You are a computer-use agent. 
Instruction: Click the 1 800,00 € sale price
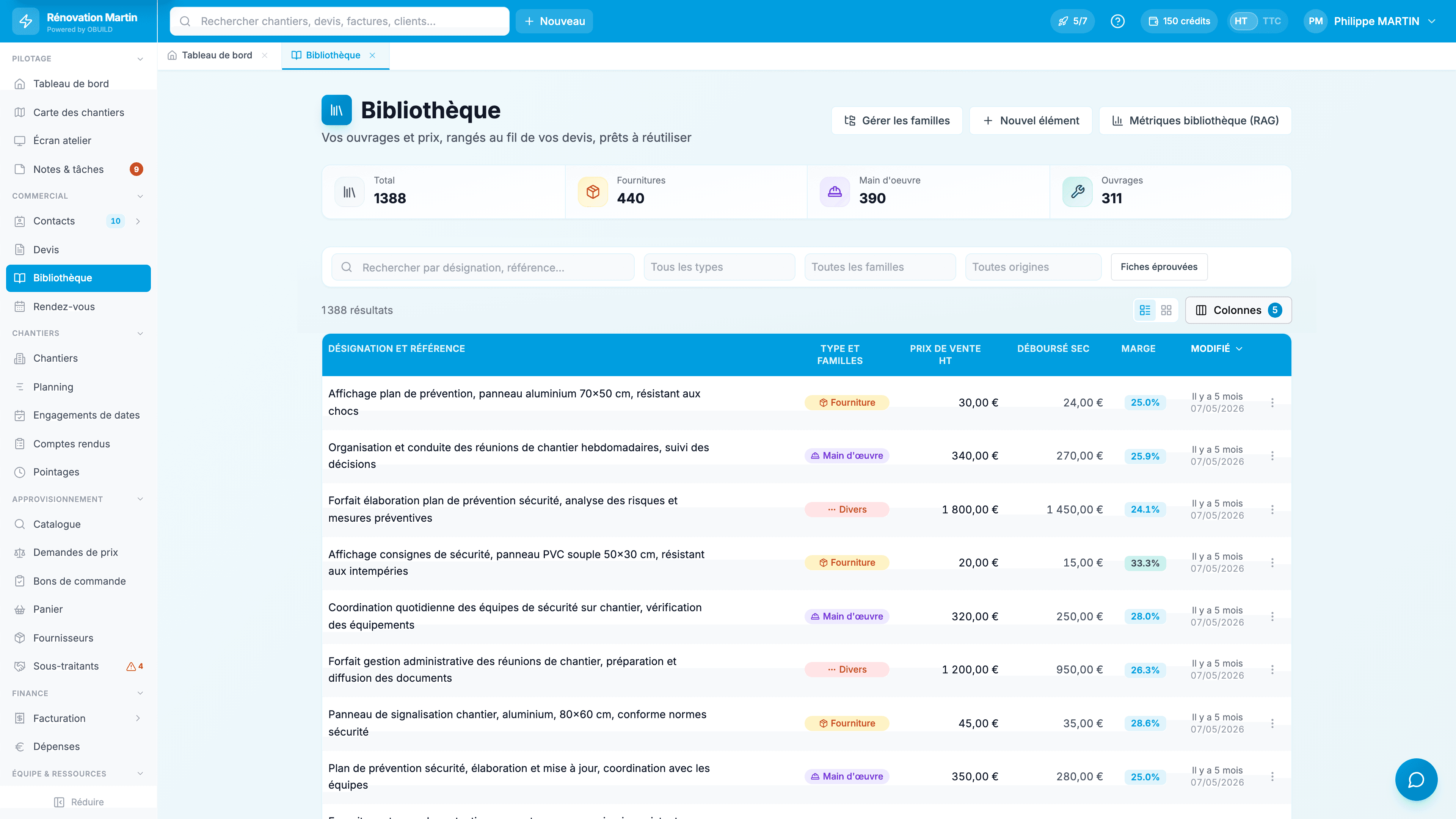(x=970, y=509)
